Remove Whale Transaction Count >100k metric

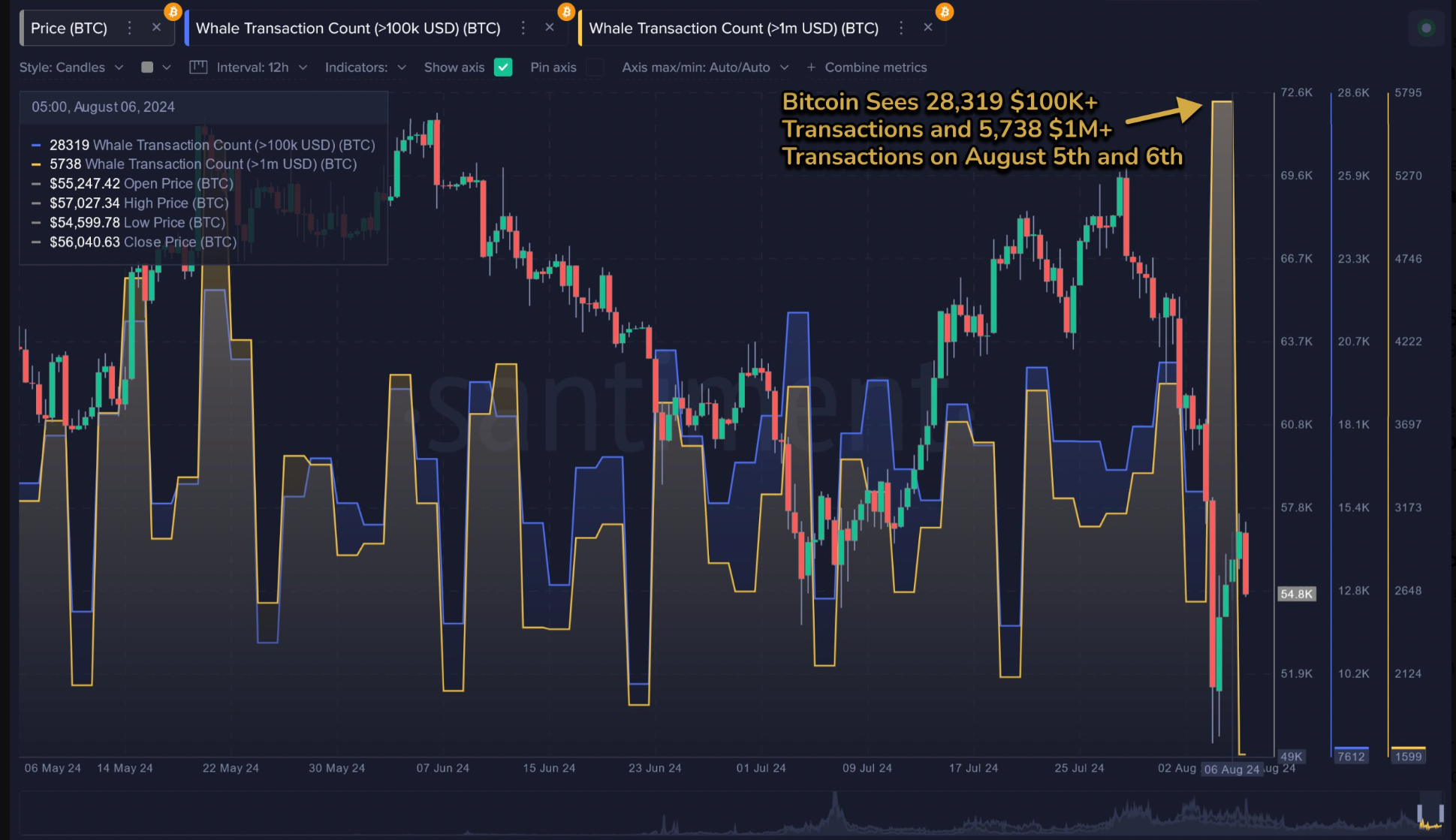[550, 28]
